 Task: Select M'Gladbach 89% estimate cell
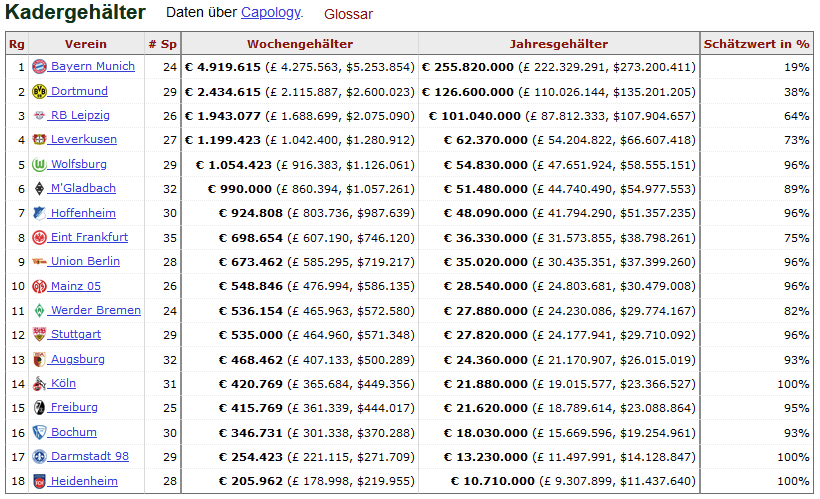pyautogui.click(x=757, y=189)
